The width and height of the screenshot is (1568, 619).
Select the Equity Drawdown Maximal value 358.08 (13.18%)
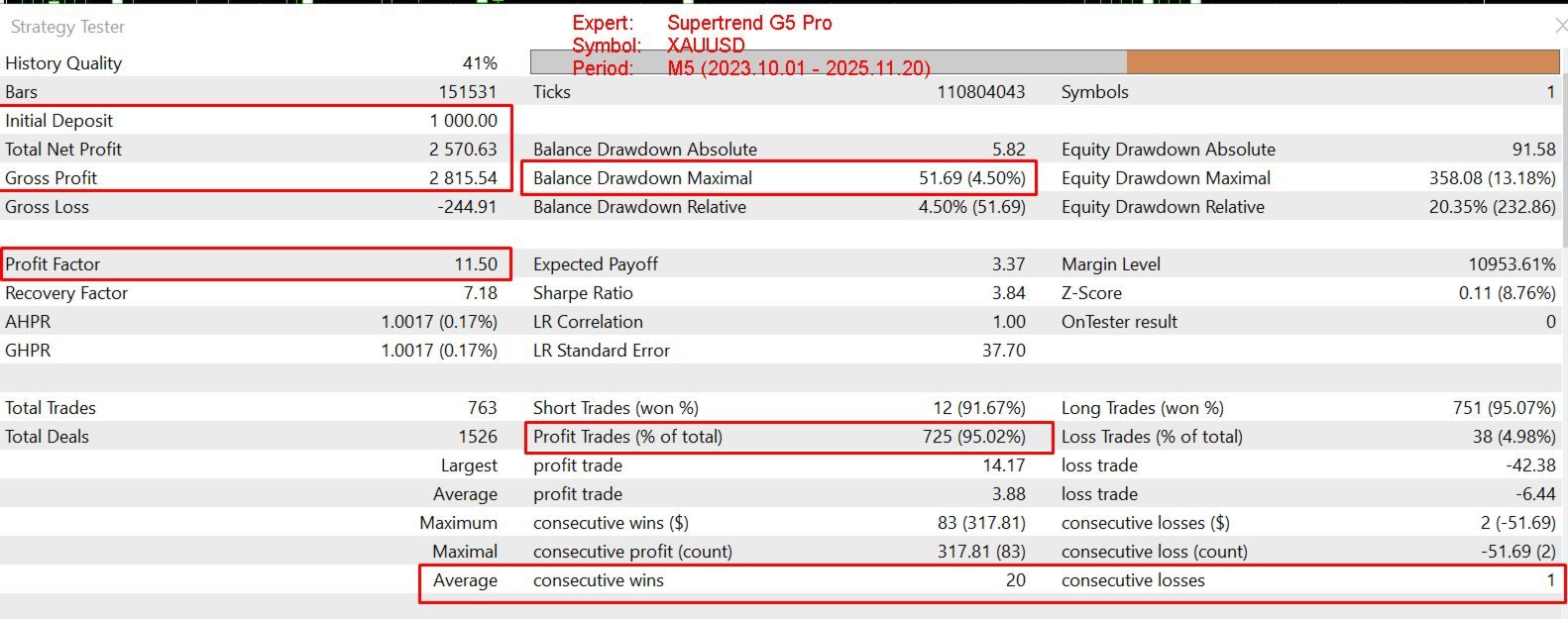(x=1493, y=178)
